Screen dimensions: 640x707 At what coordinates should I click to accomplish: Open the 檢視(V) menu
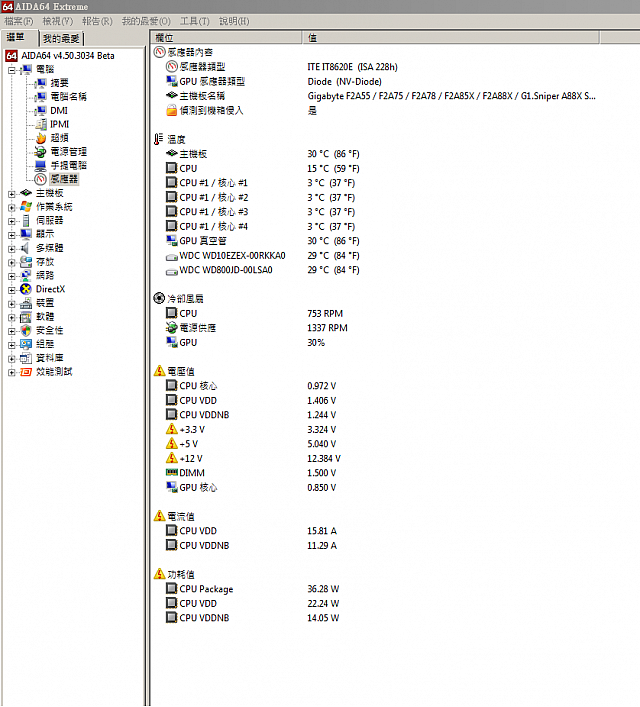click(x=58, y=21)
